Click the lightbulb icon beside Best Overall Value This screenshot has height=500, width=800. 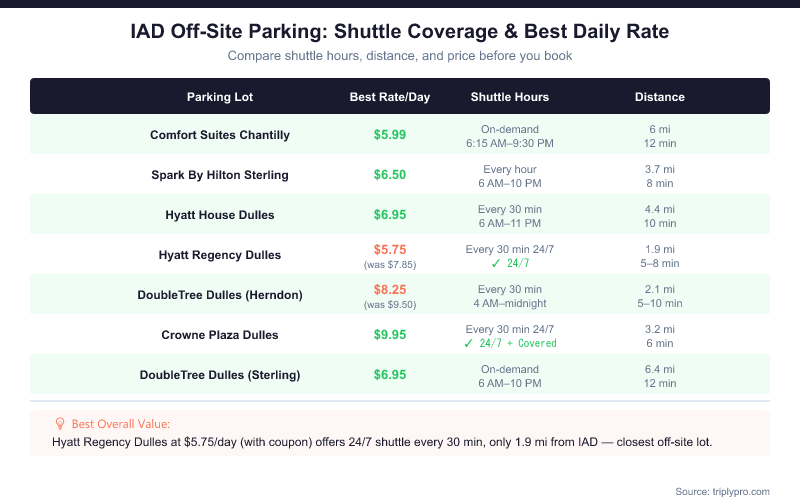[x=60, y=424]
